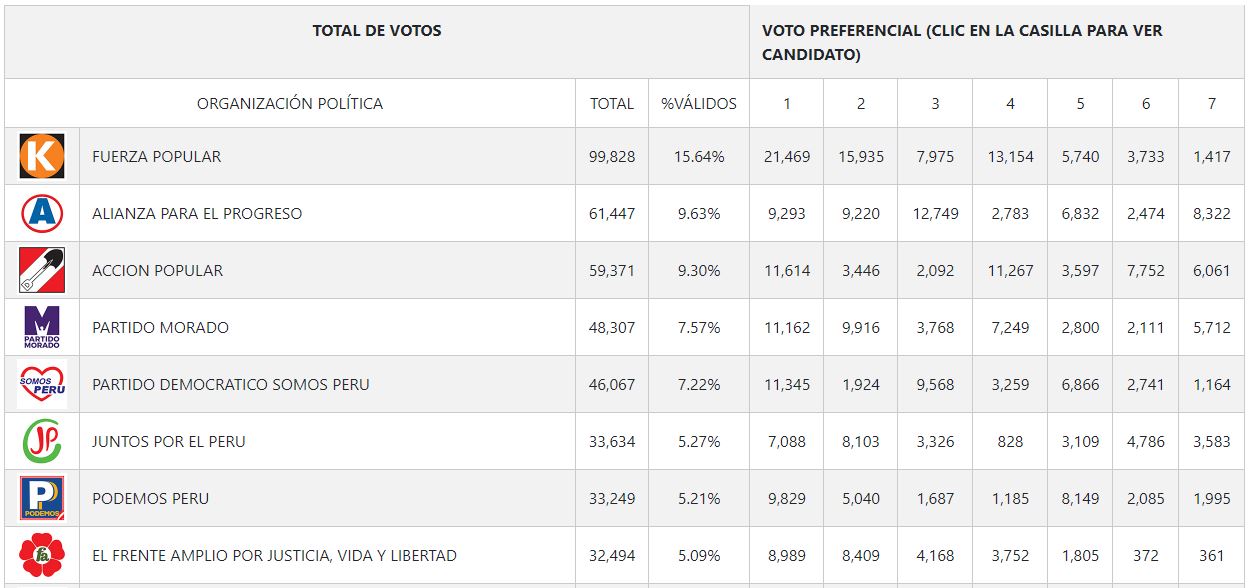Screen dimensions: 1251x588
Task: Click the PARTIDO MORADO party name
Action: [161, 327]
